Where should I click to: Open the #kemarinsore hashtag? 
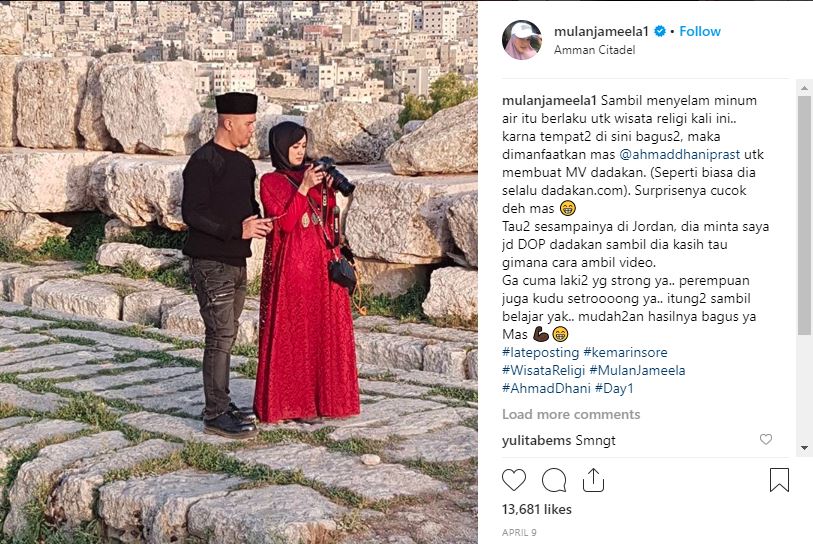click(x=625, y=353)
